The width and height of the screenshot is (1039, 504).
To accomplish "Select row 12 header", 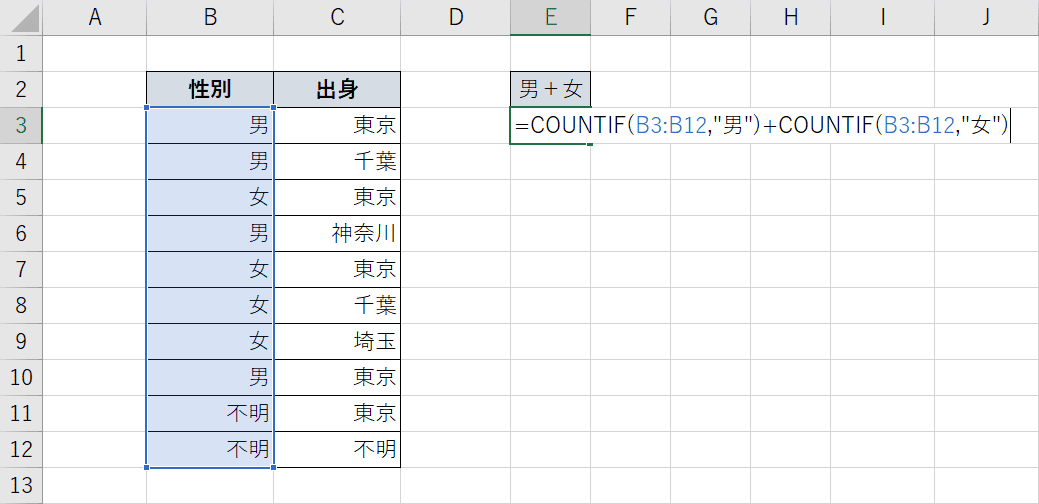I will 21,450.
